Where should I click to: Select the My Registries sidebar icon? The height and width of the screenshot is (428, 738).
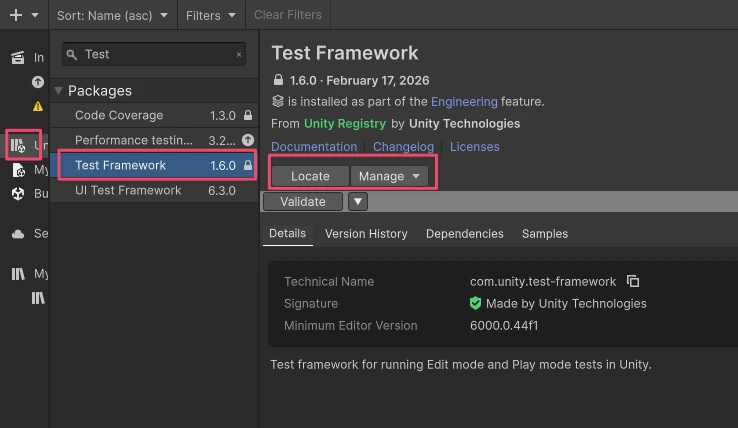point(18,170)
